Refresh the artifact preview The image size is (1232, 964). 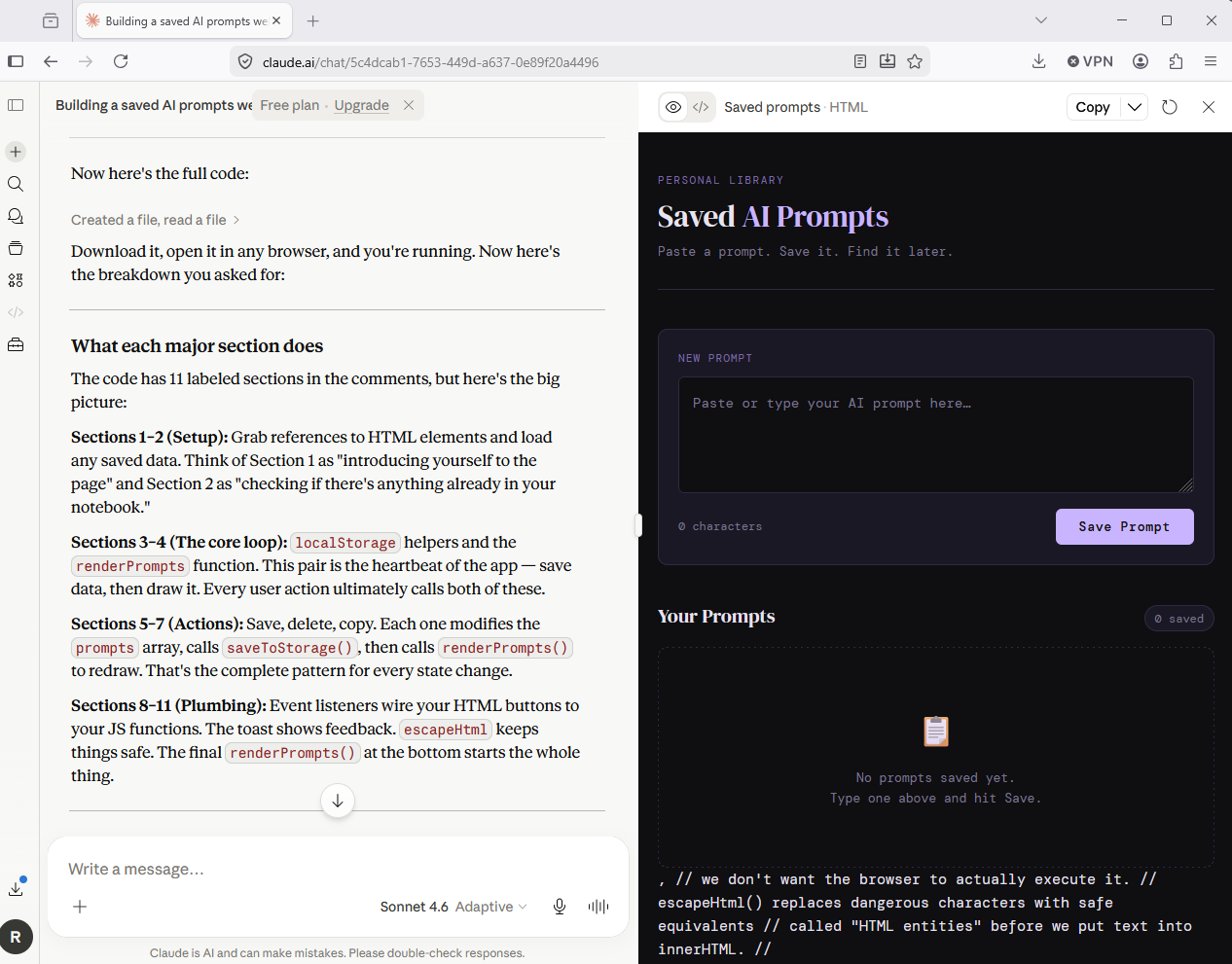point(1170,107)
